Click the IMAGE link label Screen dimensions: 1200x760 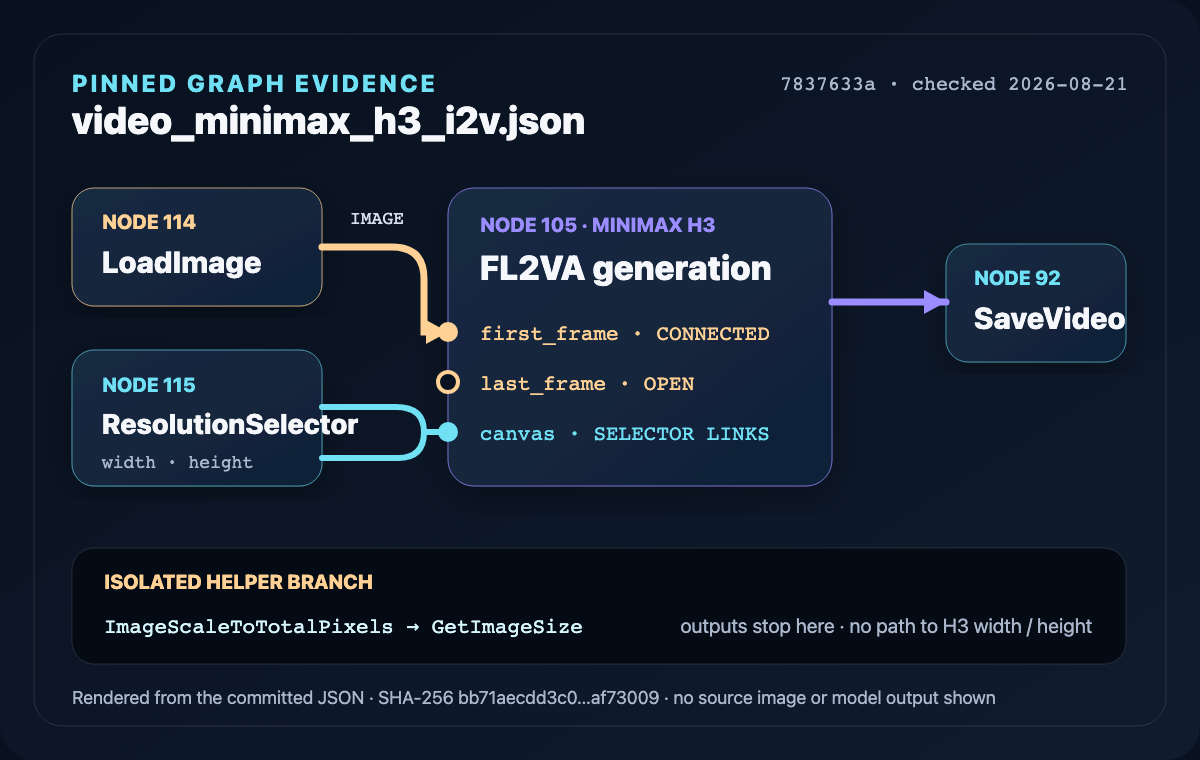point(377,219)
